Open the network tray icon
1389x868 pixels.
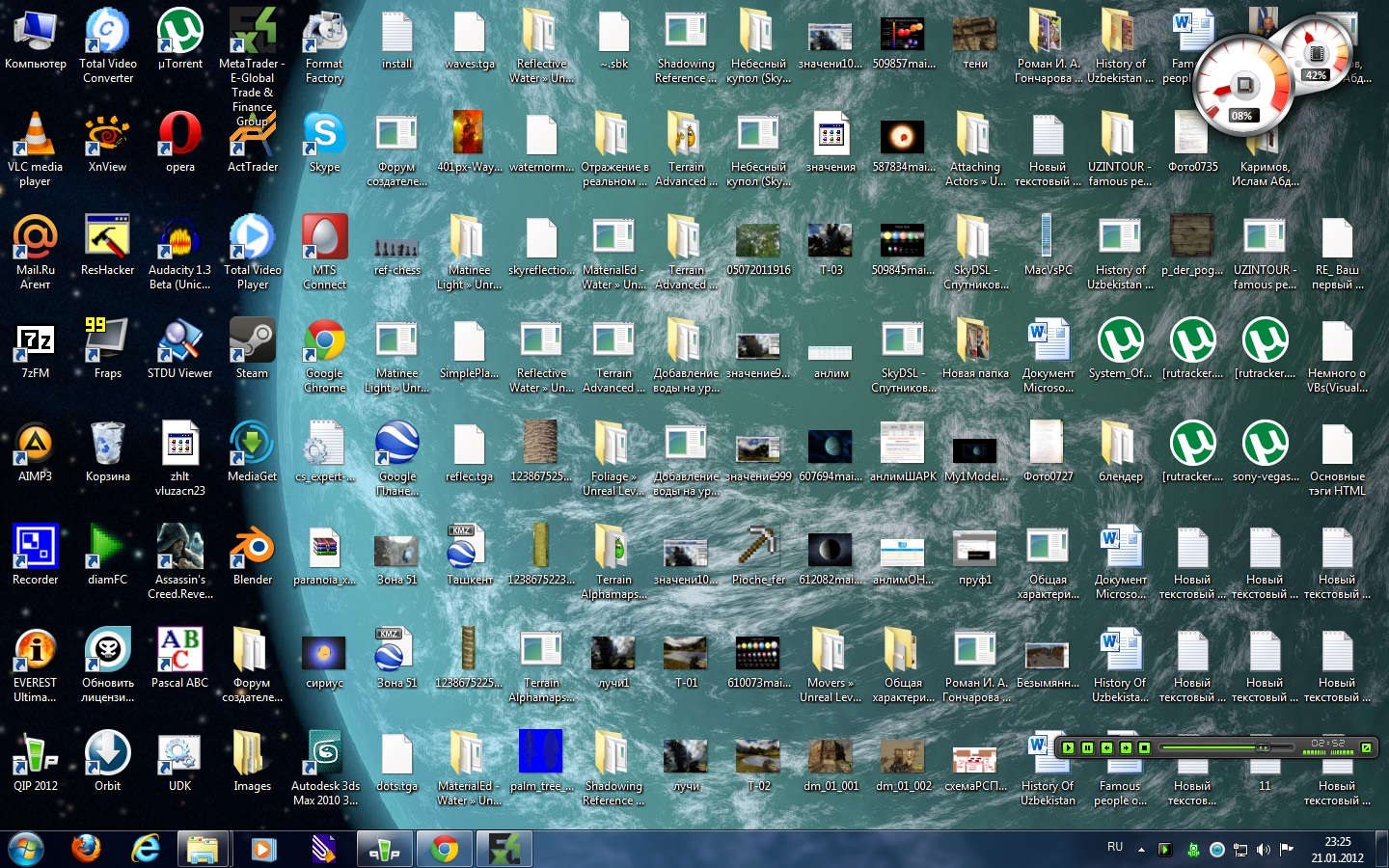coord(1240,850)
